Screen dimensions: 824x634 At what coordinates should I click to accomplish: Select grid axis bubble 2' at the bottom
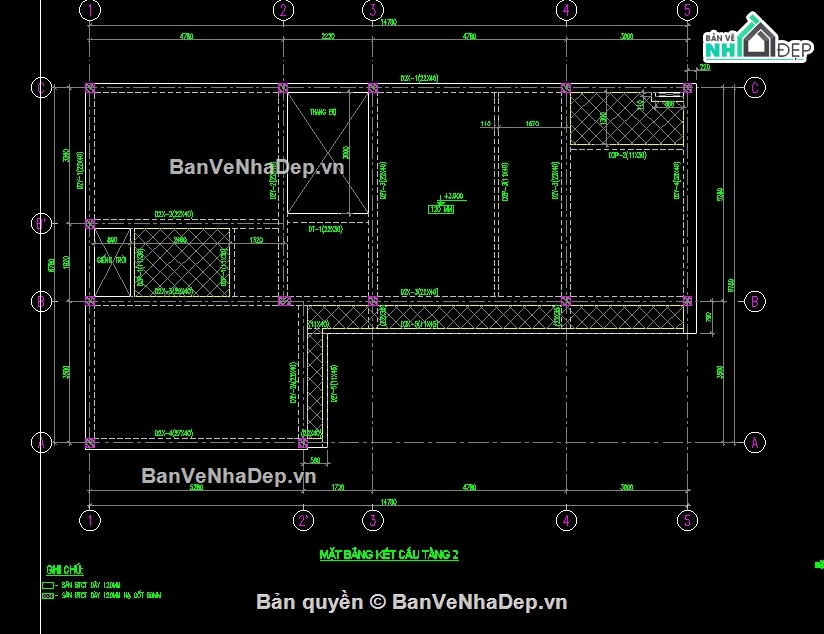(303, 520)
